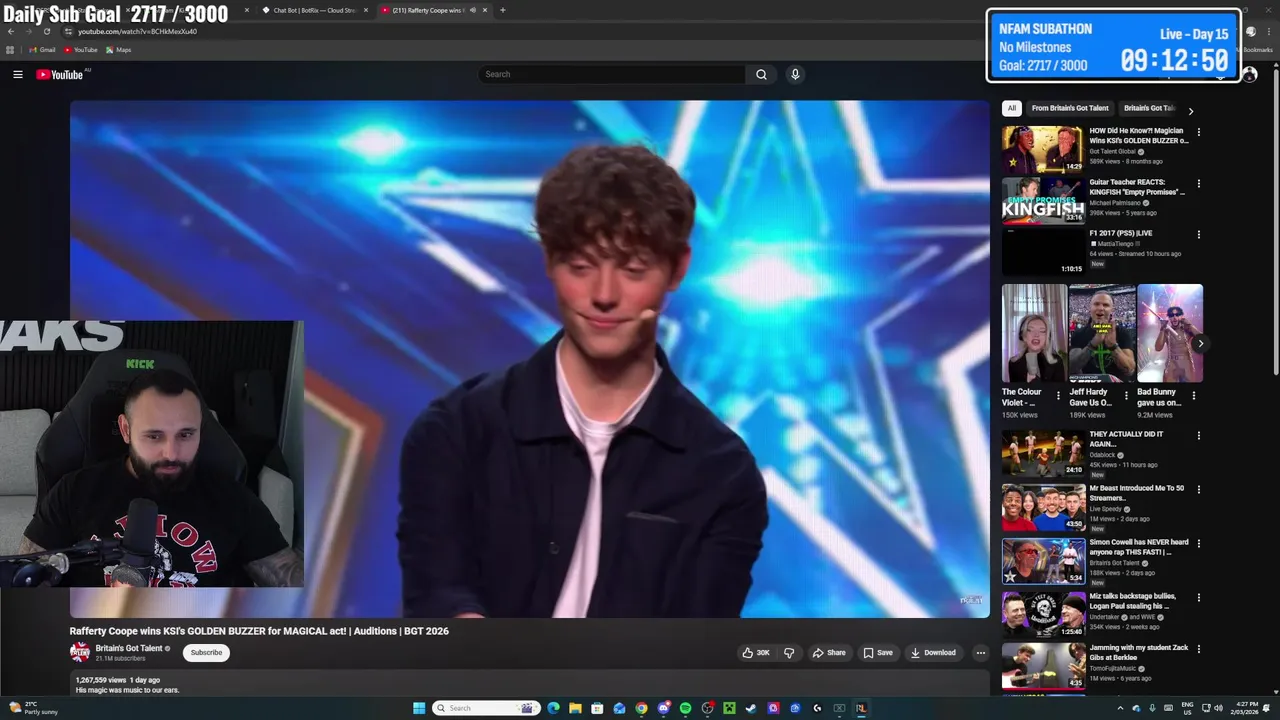Open options for Mr Beast Introduced Me video
The width and height of the screenshot is (1280, 720).
click(x=1199, y=490)
